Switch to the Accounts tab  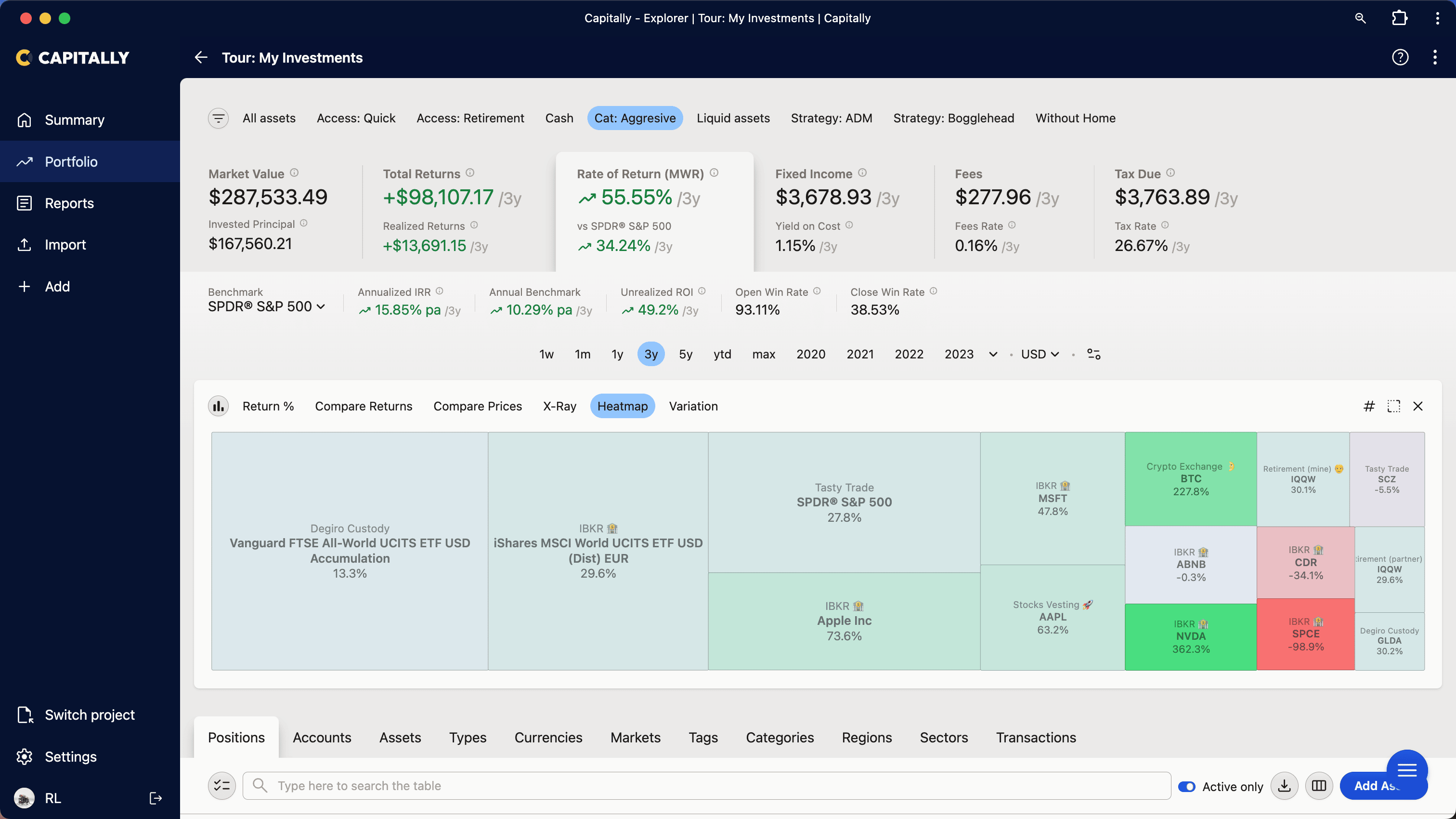[x=322, y=738]
